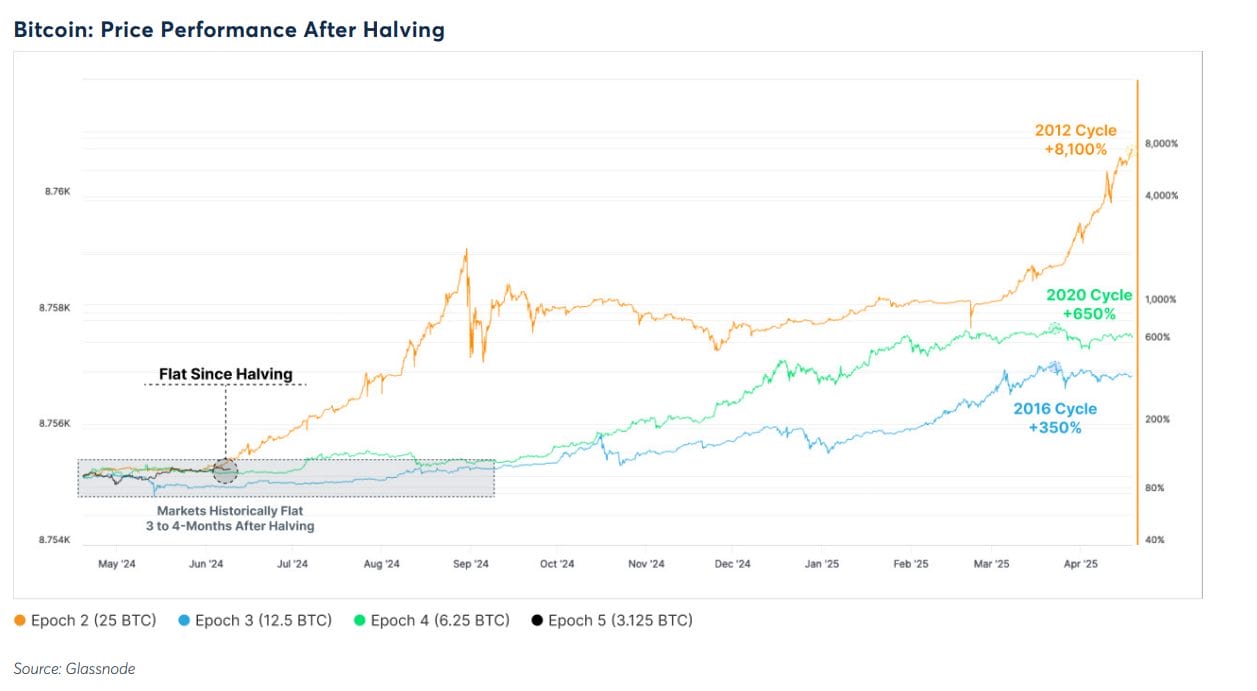Viewport: 1257px width, 691px height.
Task: Select the 2020 Cycle +650% annotation
Action: point(1088,304)
